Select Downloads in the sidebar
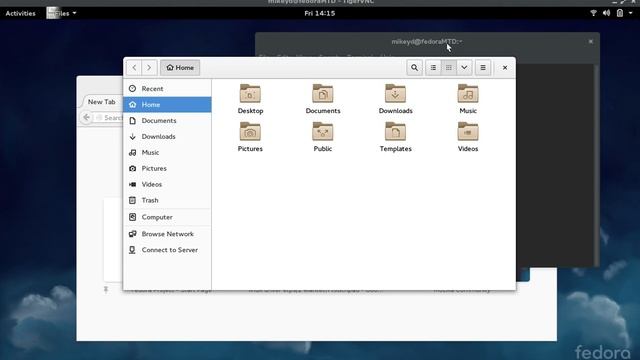 point(167,136)
